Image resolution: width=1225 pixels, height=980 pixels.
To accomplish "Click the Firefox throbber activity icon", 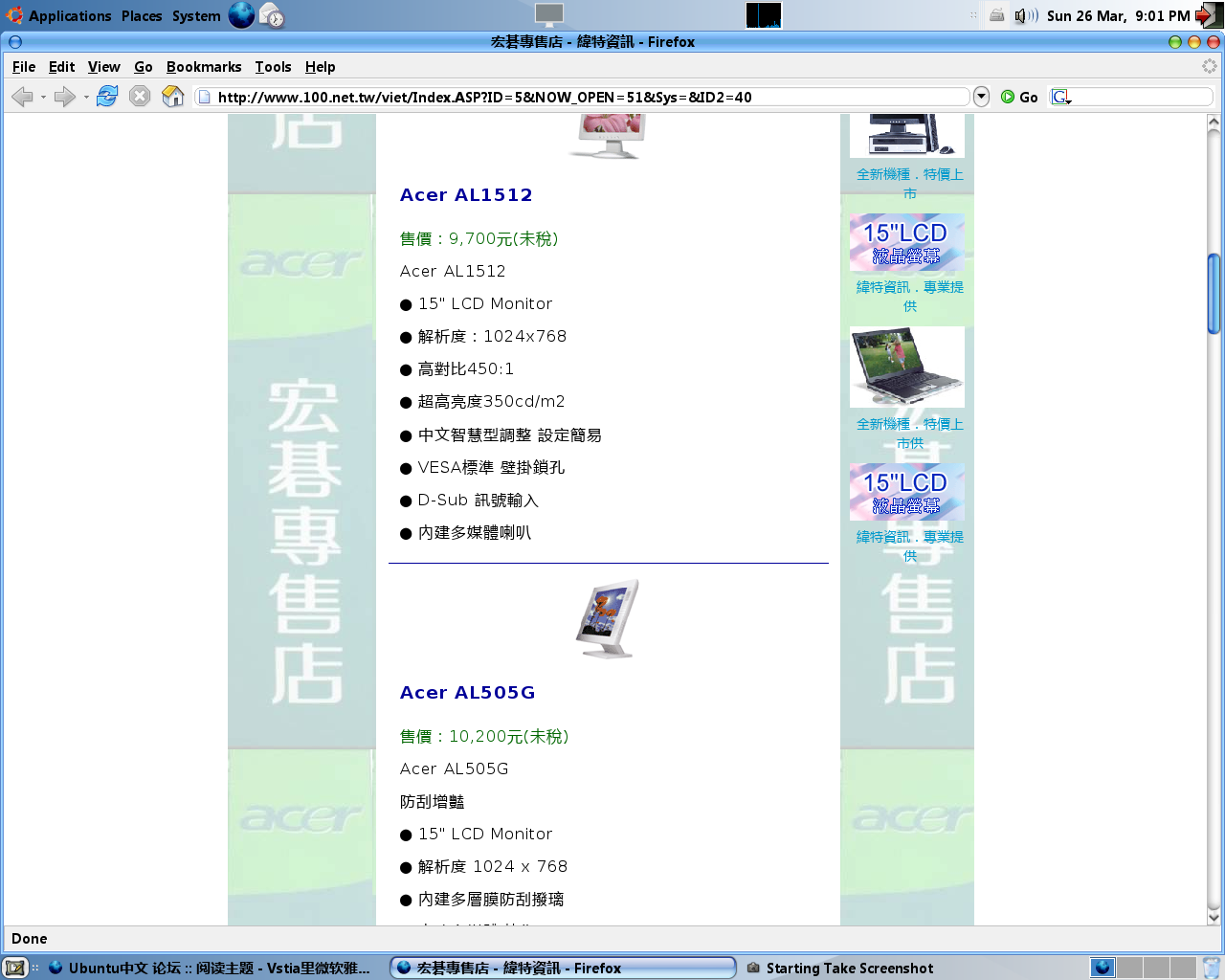I will 1210,66.
